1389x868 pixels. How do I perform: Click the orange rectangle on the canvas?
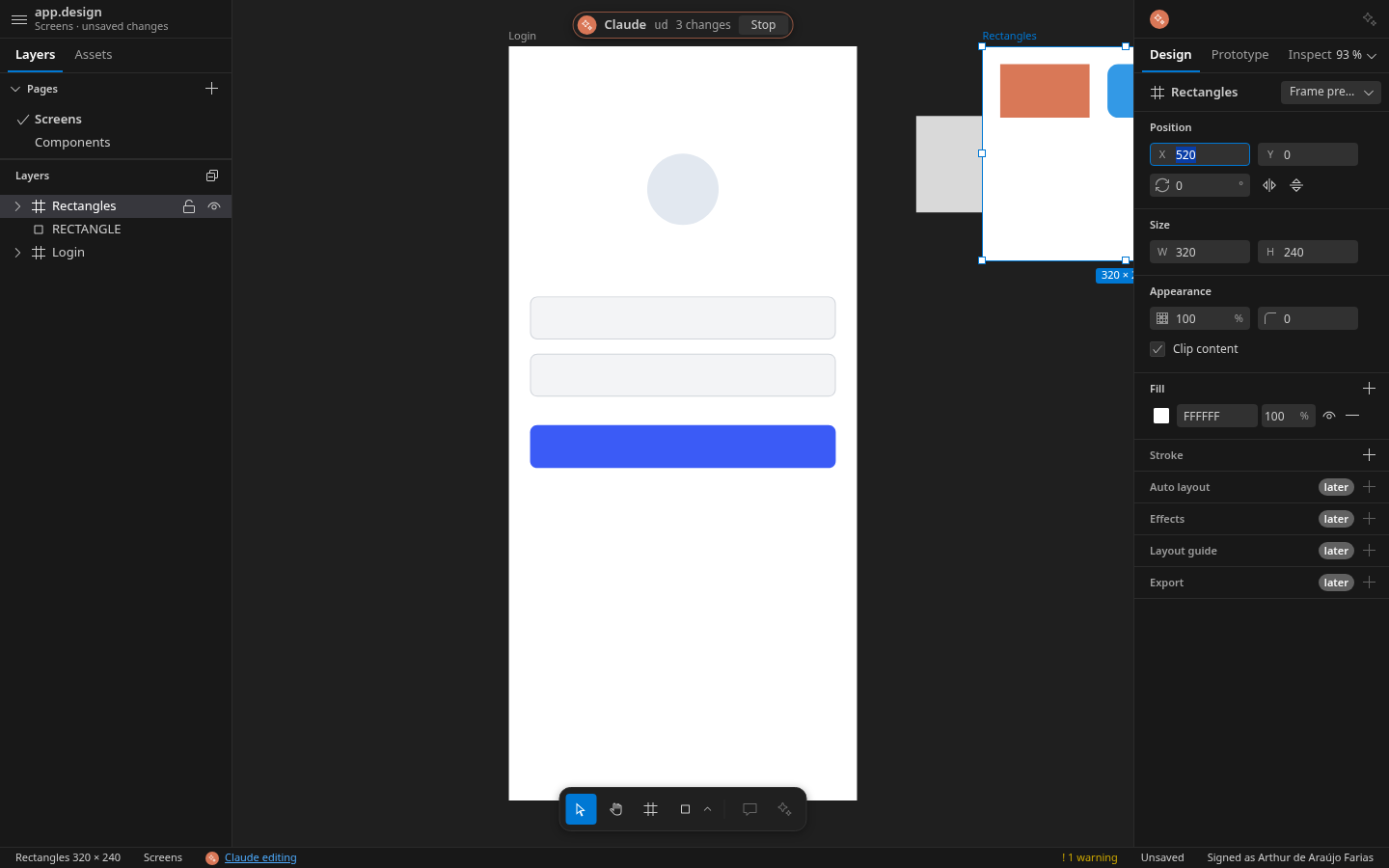[1045, 91]
